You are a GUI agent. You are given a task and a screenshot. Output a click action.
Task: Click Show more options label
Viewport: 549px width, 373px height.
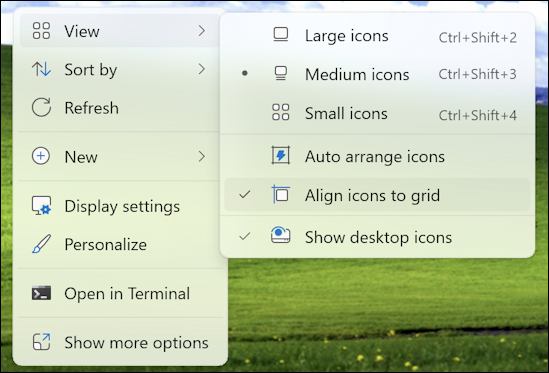coord(137,343)
